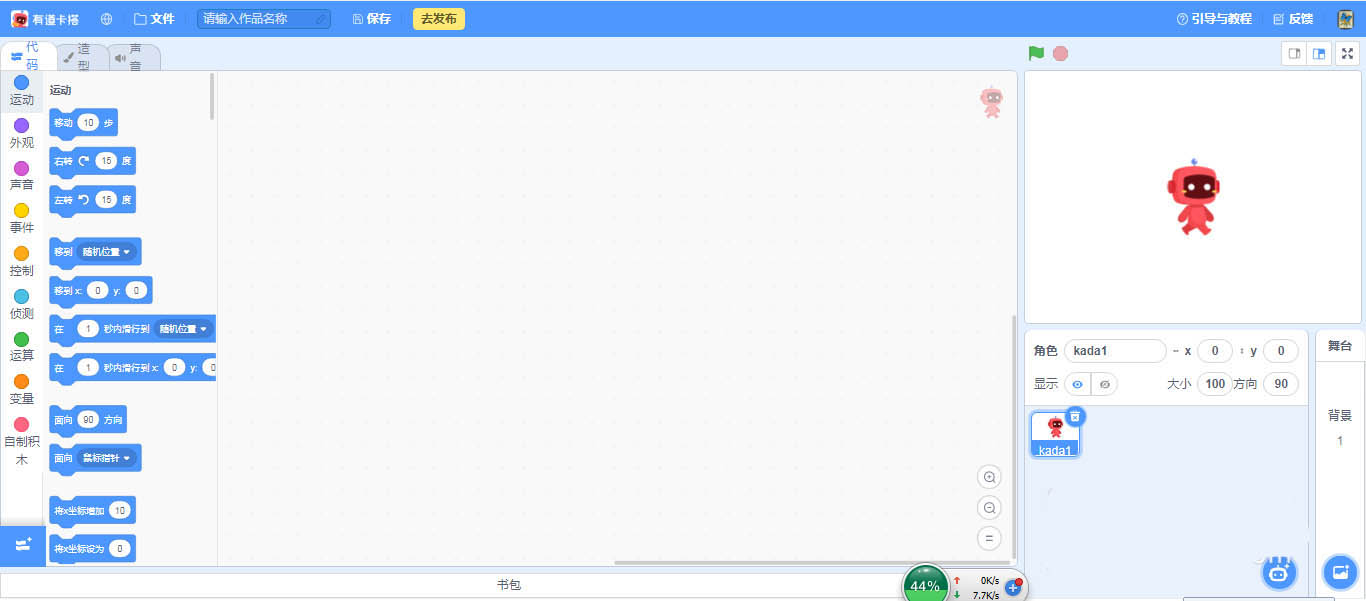Click the sprite y position field
Image resolution: width=1366 pixels, height=601 pixels.
click(x=1281, y=351)
